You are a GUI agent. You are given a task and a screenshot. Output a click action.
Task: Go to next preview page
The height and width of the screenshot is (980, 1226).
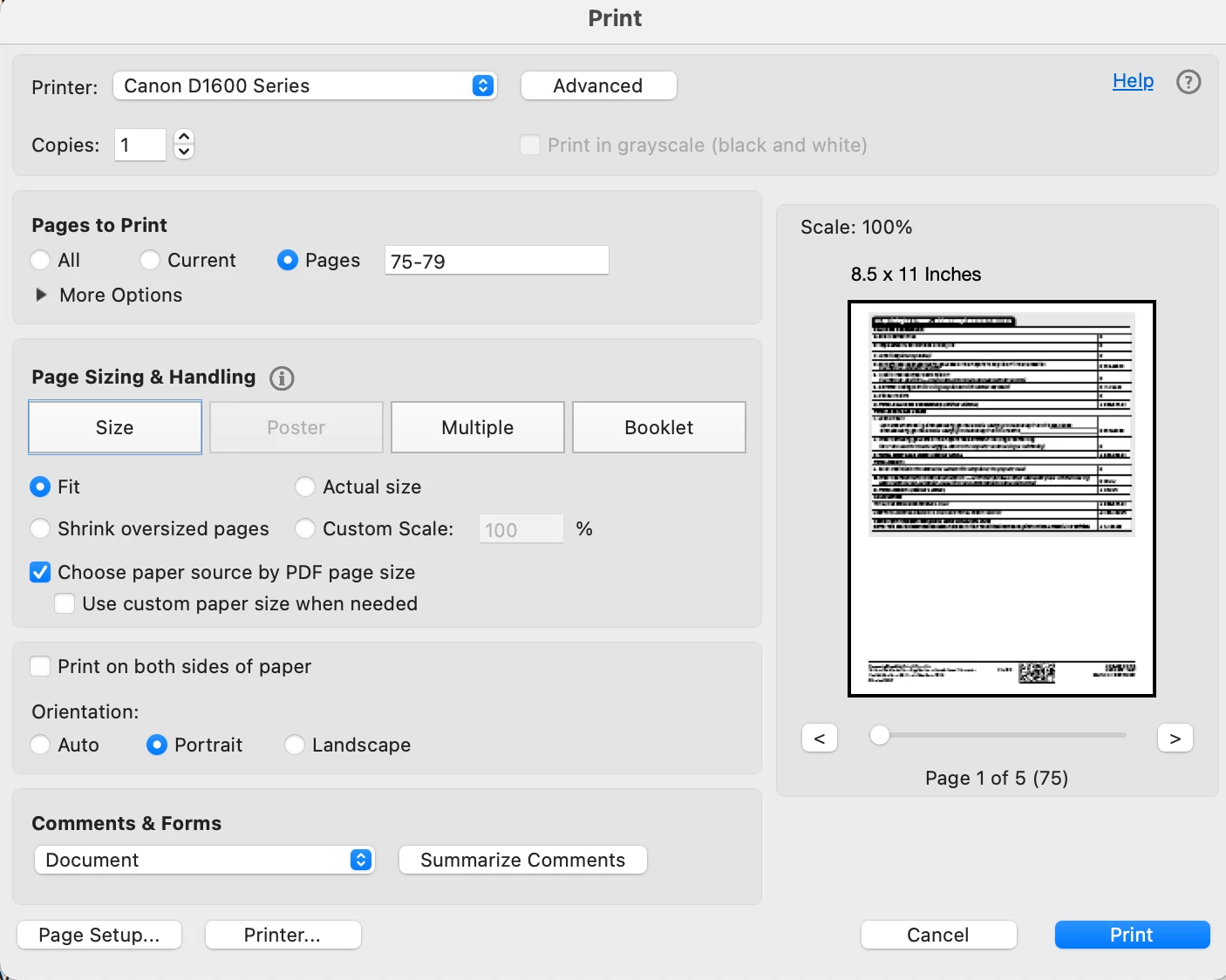point(1175,738)
